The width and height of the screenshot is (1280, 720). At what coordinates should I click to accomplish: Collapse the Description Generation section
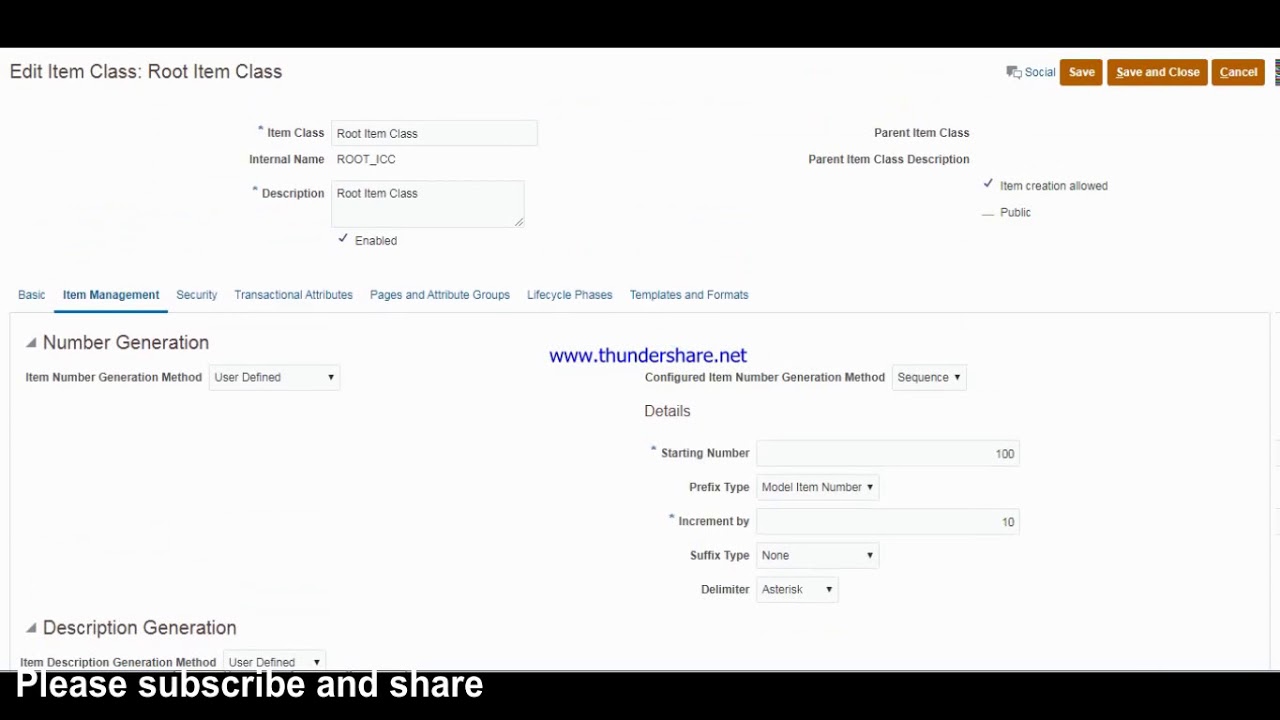tap(31, 628)
